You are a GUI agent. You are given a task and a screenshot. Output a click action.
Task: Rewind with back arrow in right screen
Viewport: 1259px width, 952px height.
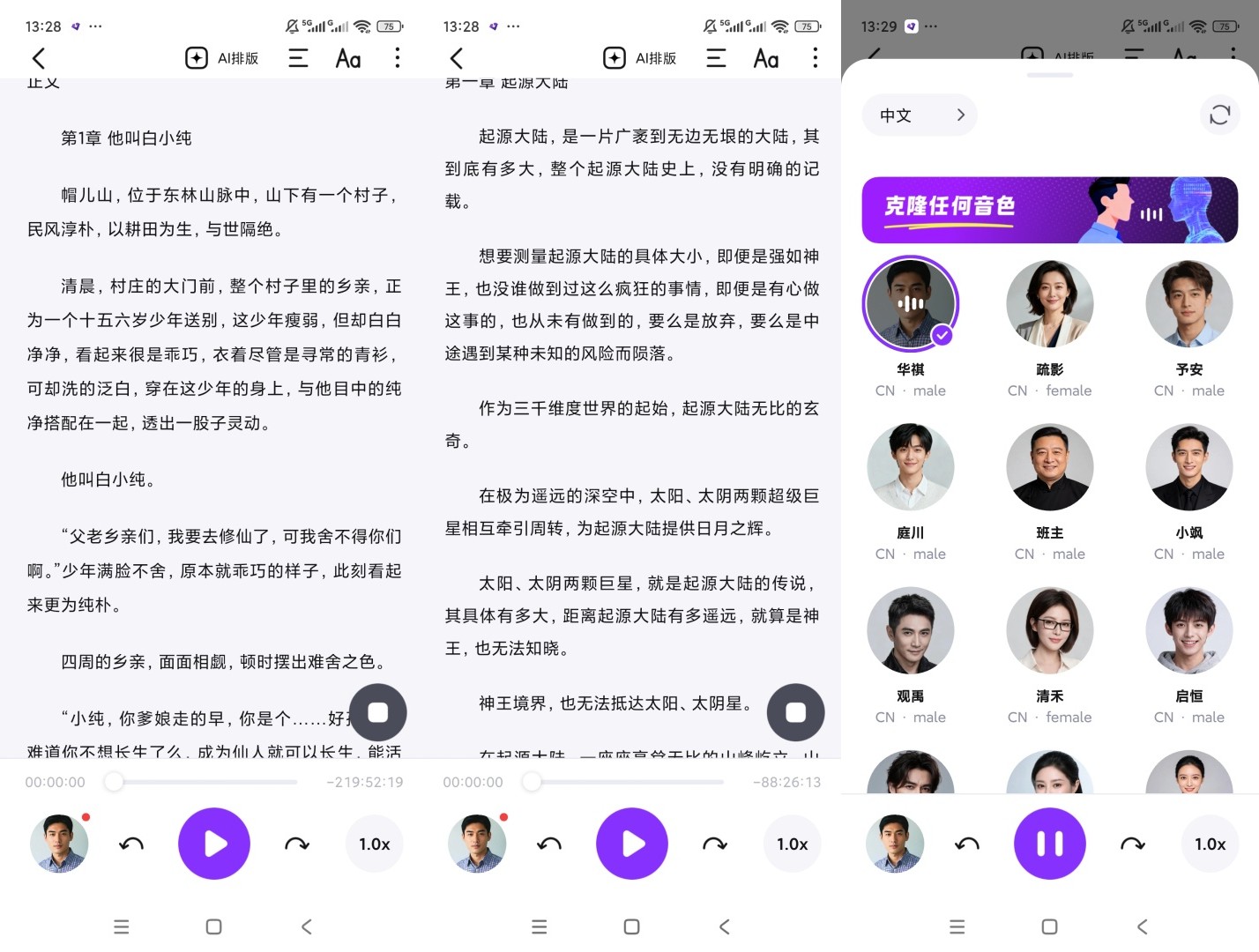[x=967, y=844]
